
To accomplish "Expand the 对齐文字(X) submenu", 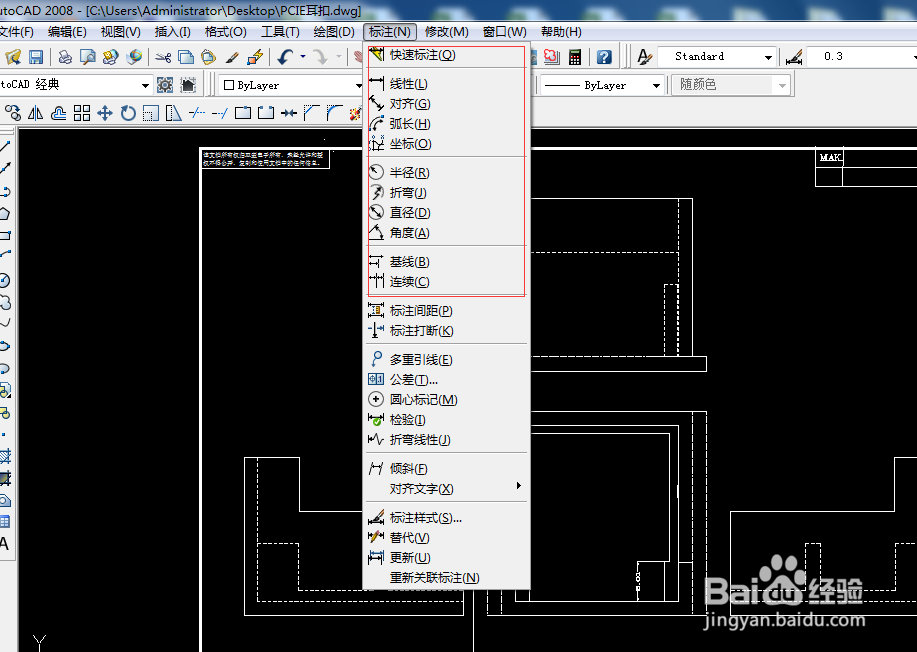I will point(519,485).
